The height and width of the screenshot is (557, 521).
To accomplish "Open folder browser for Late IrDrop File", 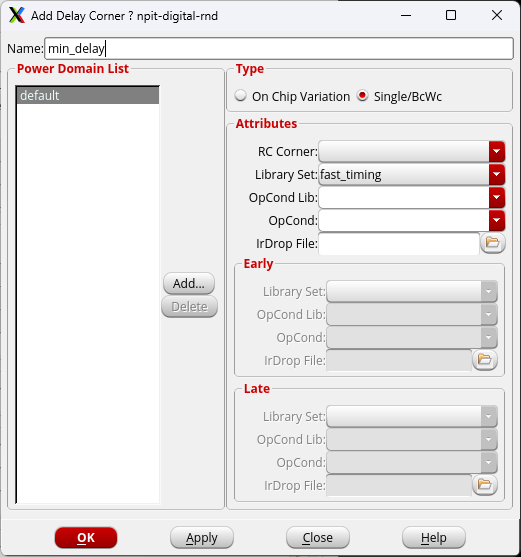I will pos(484,485).
